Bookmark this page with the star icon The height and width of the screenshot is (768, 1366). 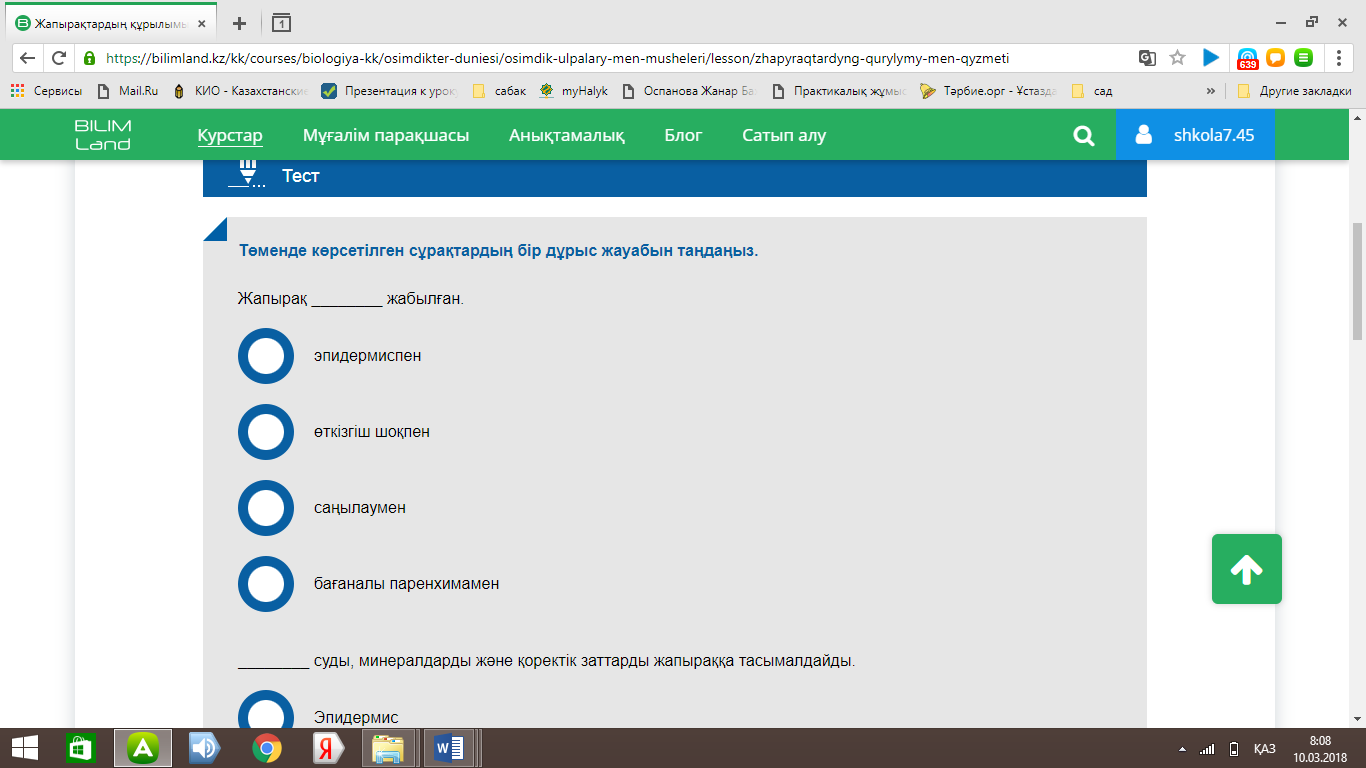pos(1177,58)
